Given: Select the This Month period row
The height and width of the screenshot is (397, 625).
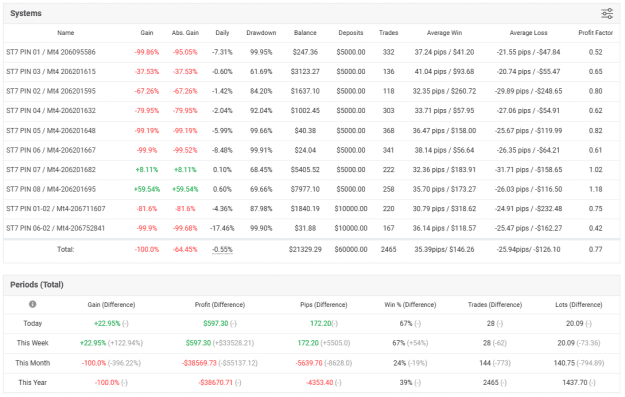Looking at the screenshot, I should pyautogui.click(x=312, y=363).
